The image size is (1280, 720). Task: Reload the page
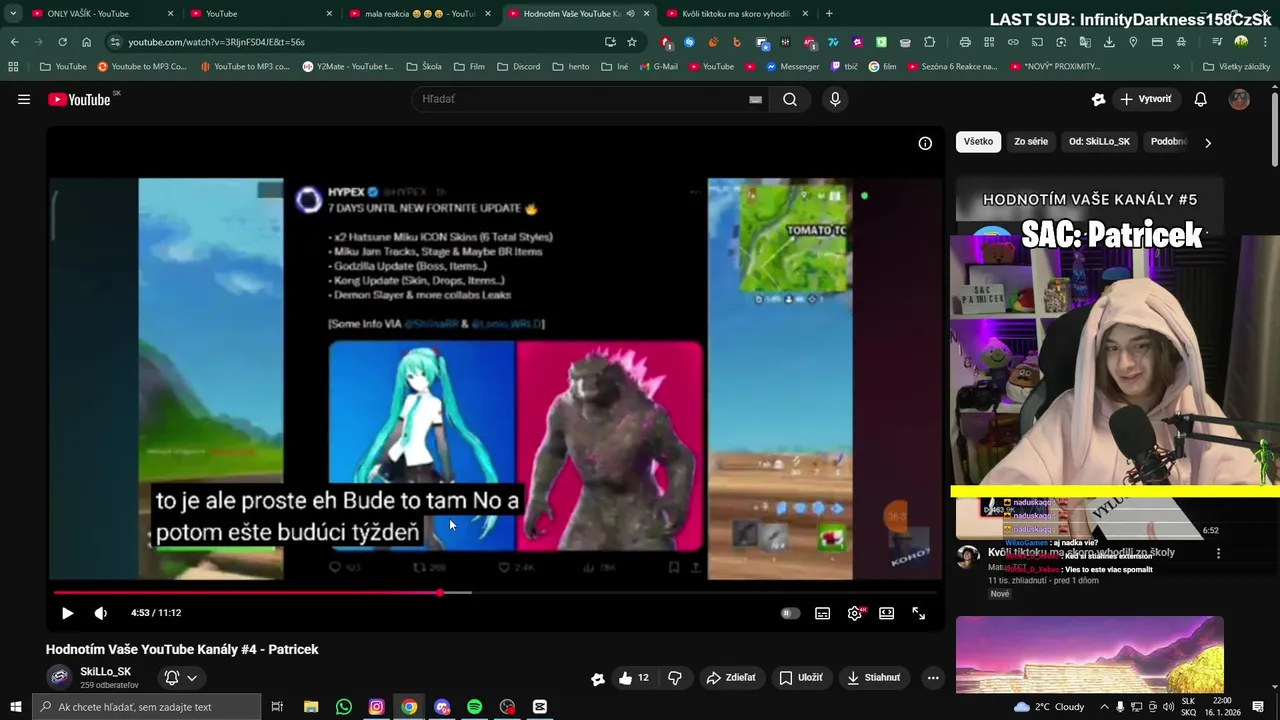[62, 42]
